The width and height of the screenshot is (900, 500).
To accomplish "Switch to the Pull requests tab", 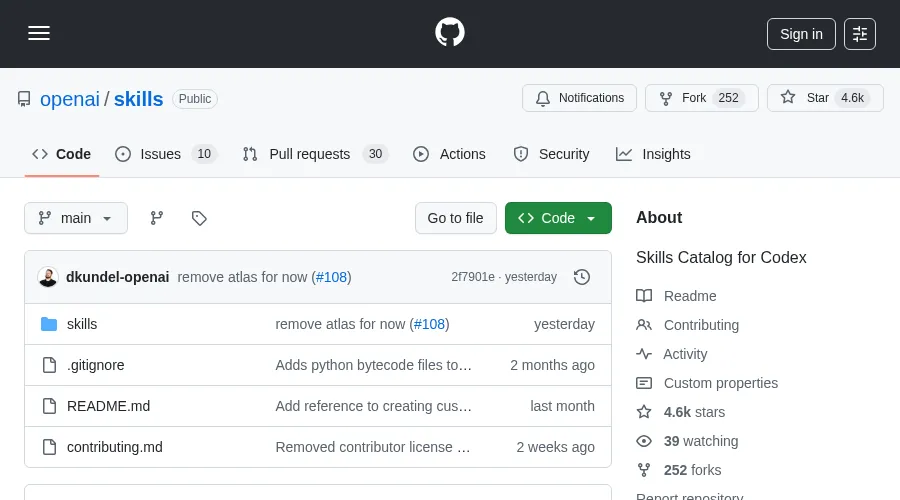I will click(309, 154).
